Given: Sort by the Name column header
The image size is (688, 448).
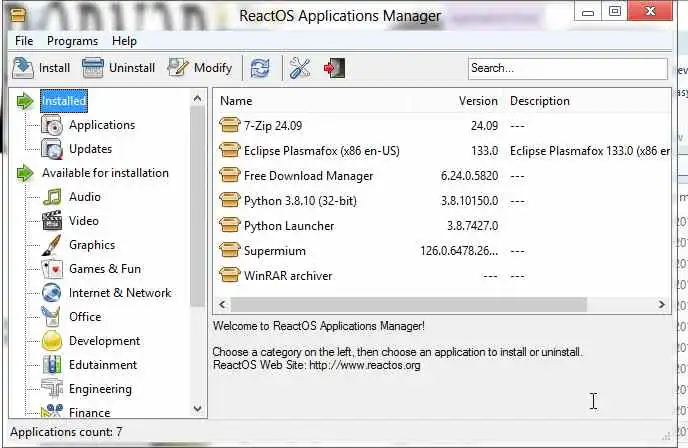Looking at the screenshot, I should (236, 101).
